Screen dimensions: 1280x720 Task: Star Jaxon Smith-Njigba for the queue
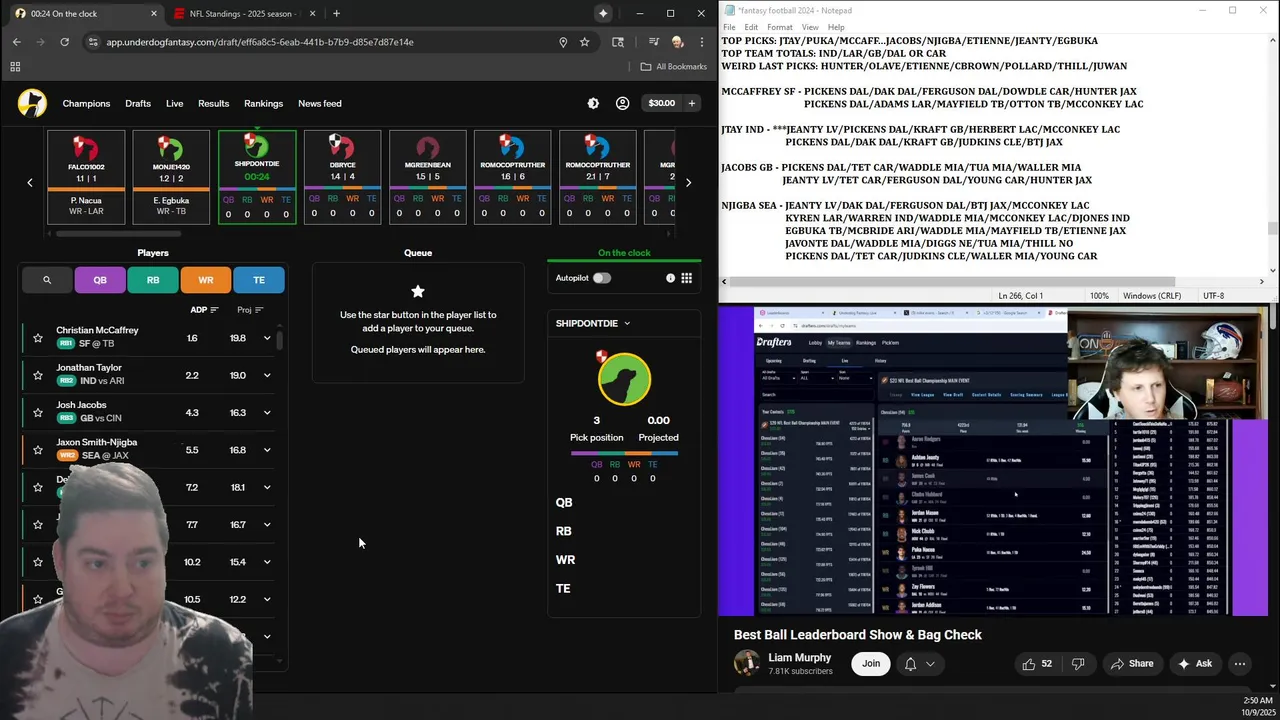click(x=38, y=450)
